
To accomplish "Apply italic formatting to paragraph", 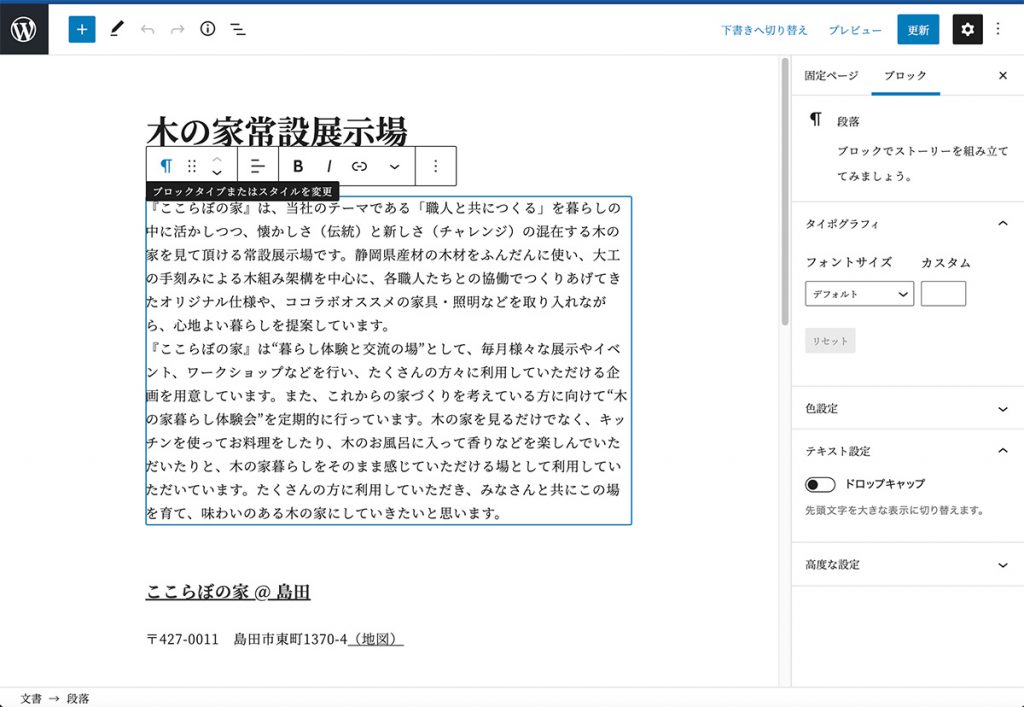I will (329, 166).
